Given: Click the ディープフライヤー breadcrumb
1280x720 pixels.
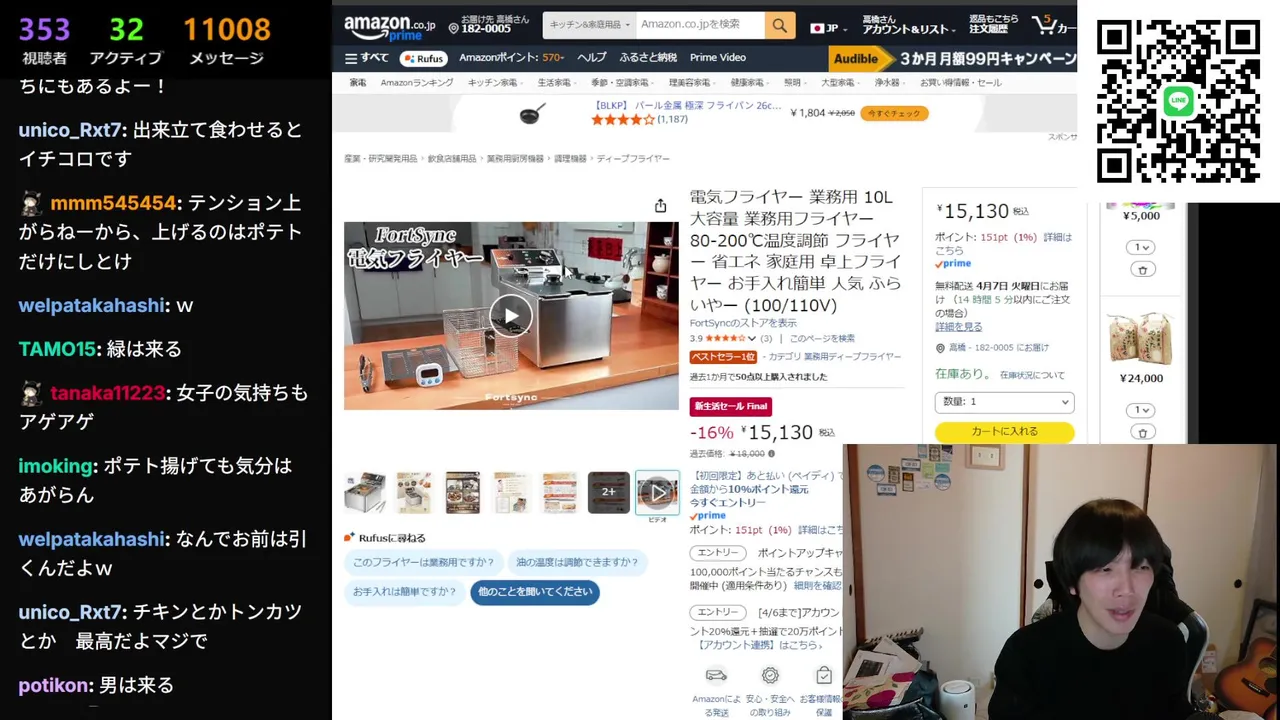Looking at the screenshot, I should pyautogui.click(x=633, y=159).
